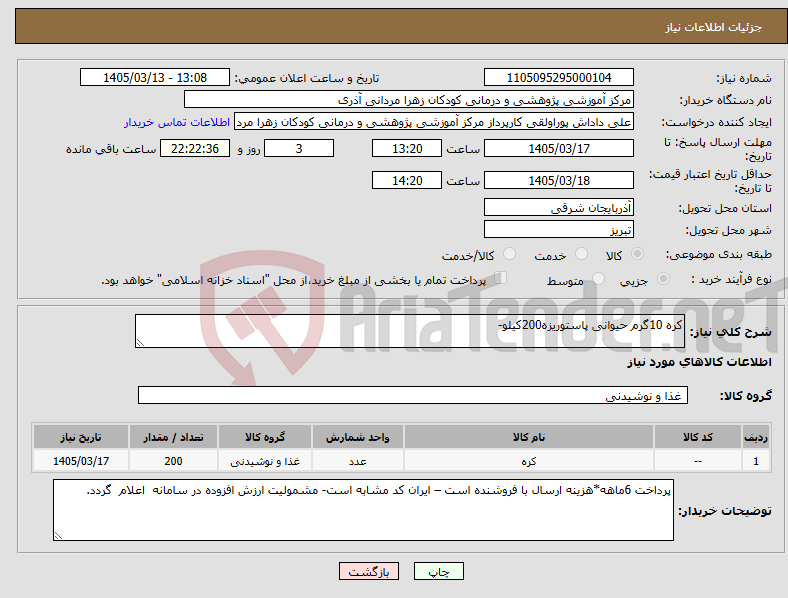Select the کالا/خدمت radio button
The width and height of the screenshot is (788, 598).
(x=510, y=254)
